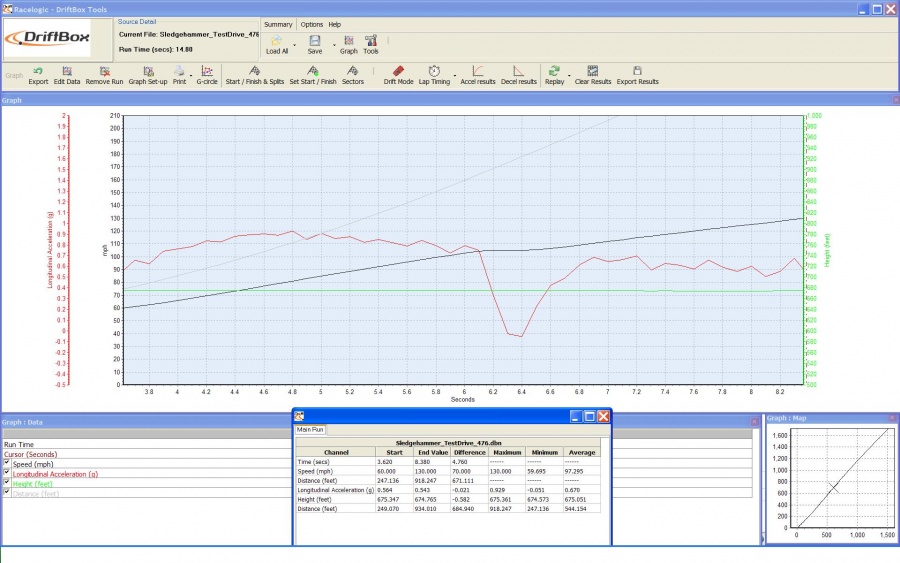Open the Save dropdown arrow
Image resolution: width=900 pixels, height=563 pixels.
pyautogui.click(x=333, y=45)
